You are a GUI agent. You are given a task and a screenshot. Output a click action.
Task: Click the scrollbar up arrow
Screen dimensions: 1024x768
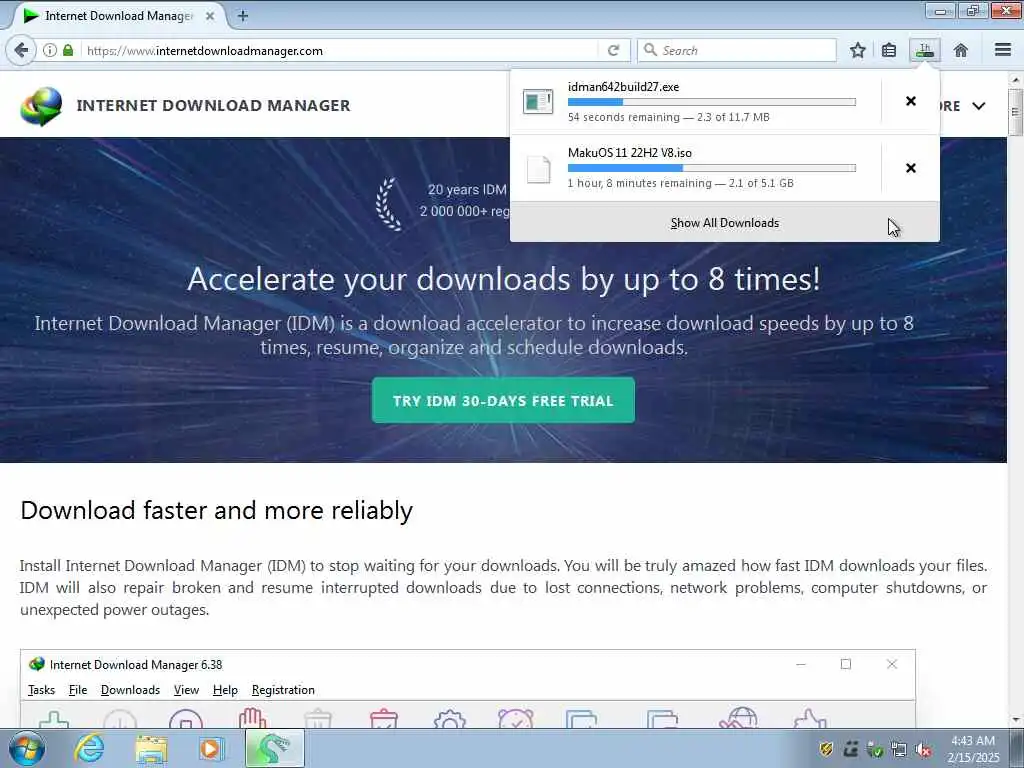pos(1015,79)
